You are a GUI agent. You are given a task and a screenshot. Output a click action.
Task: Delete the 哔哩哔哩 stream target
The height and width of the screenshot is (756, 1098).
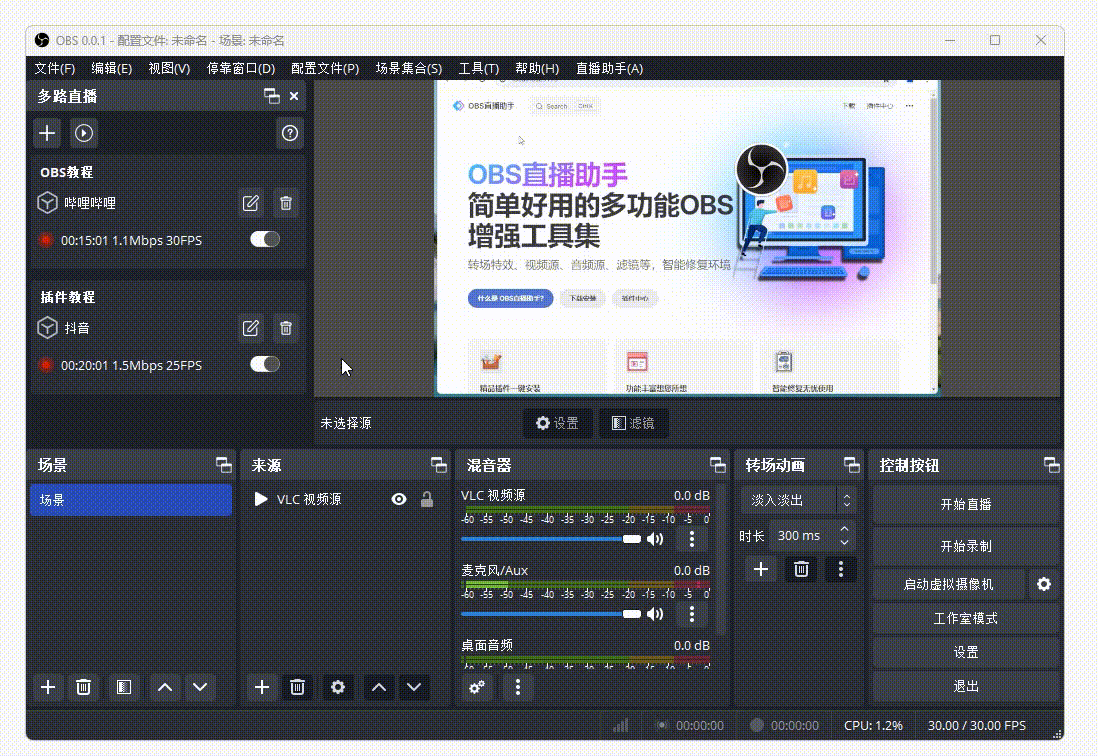click(286, 203)
